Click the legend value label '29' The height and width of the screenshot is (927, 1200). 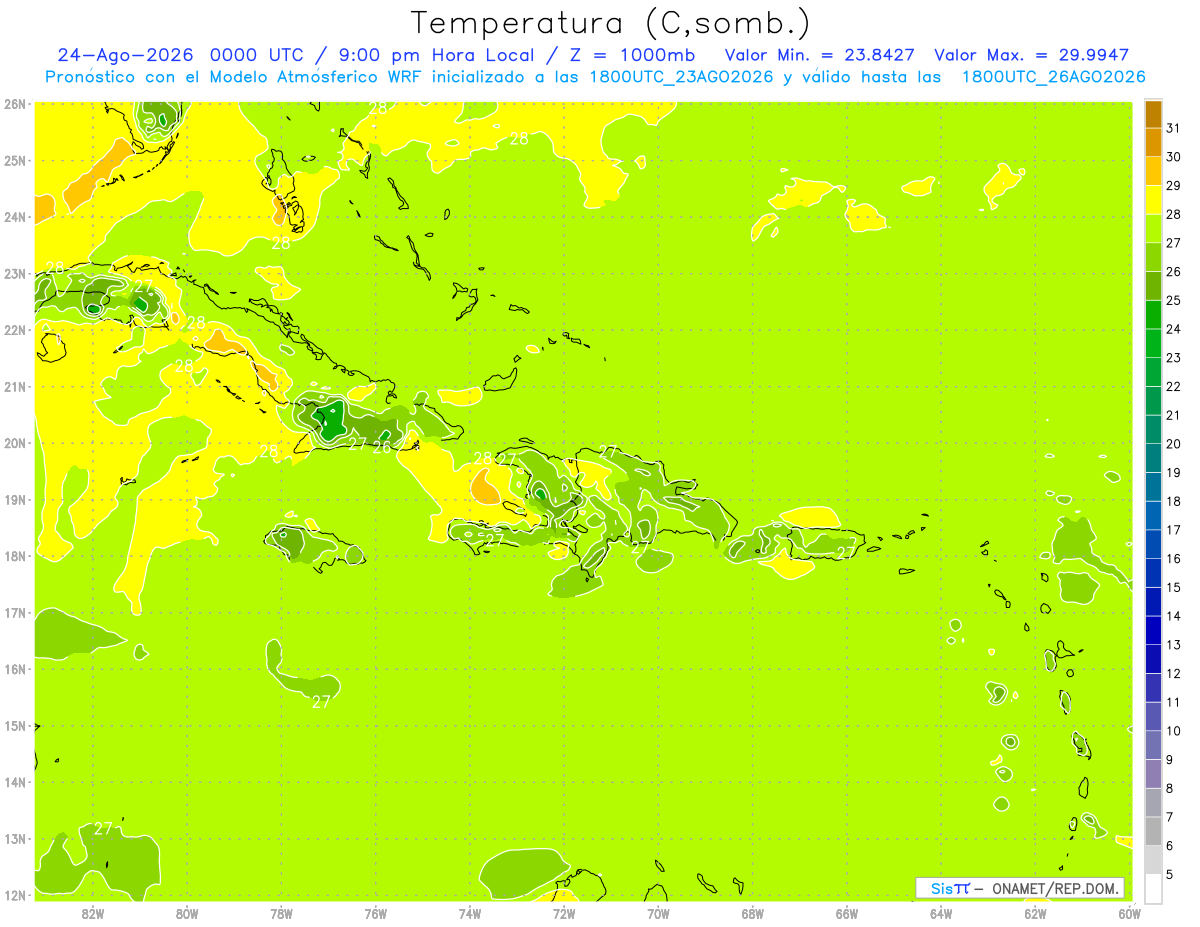click(x=1174, y=185)
